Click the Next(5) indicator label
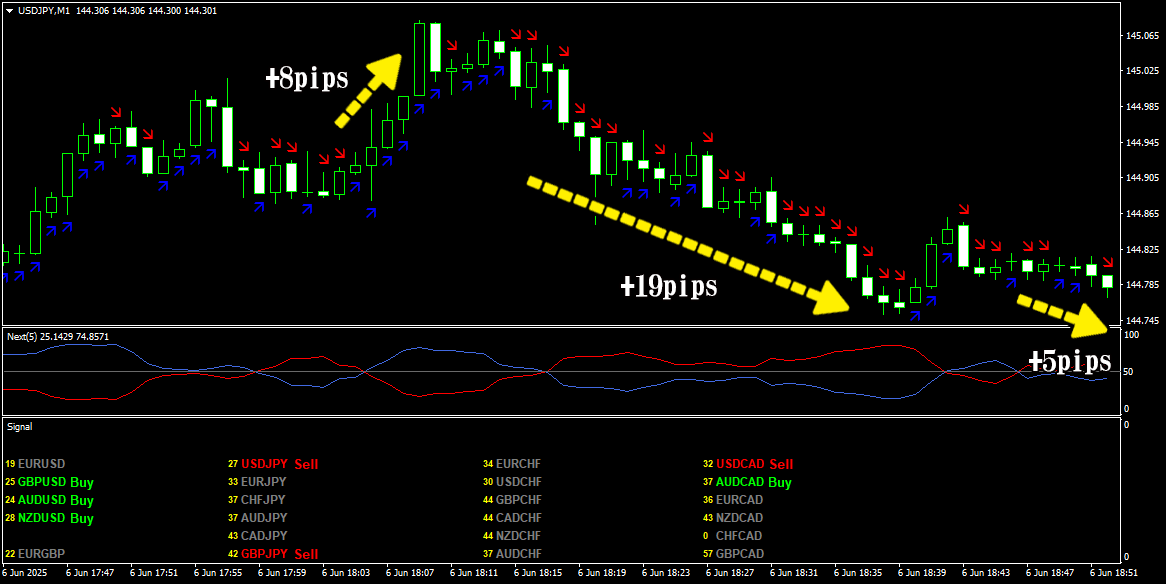 coord(21,336)
